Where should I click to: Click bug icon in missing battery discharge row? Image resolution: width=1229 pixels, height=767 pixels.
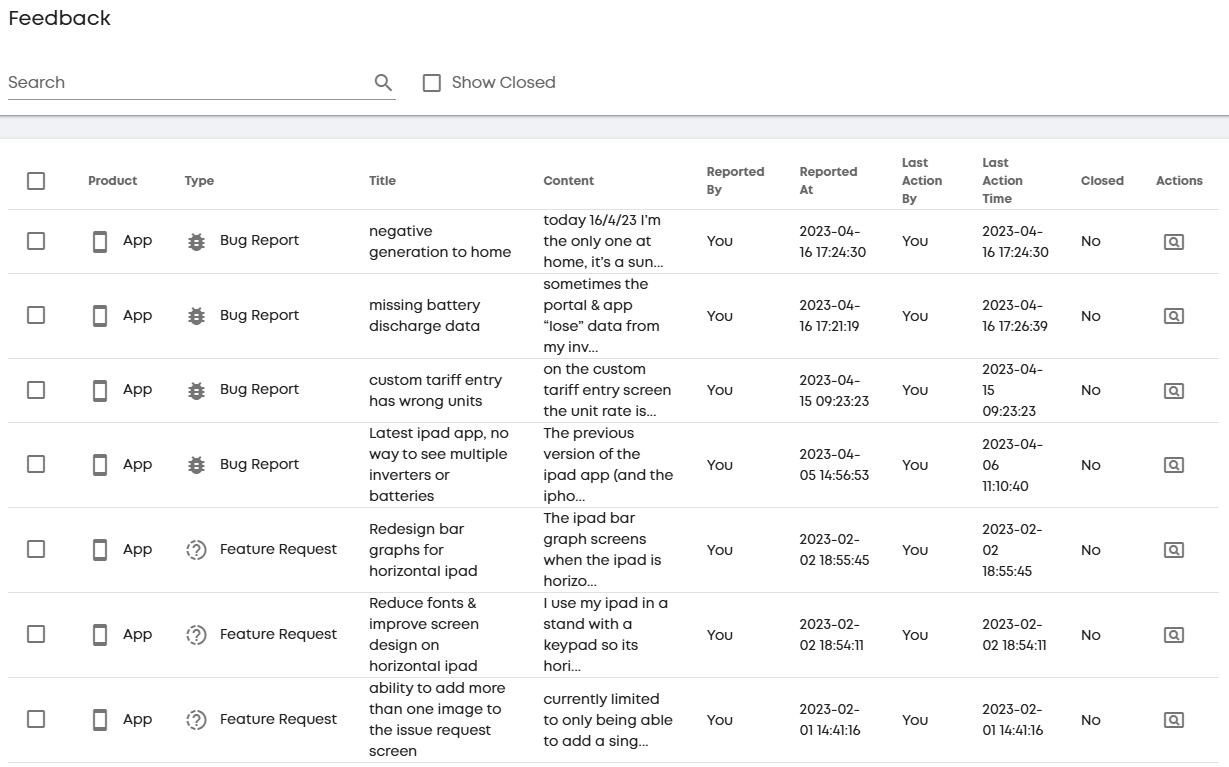pos(196,316)
